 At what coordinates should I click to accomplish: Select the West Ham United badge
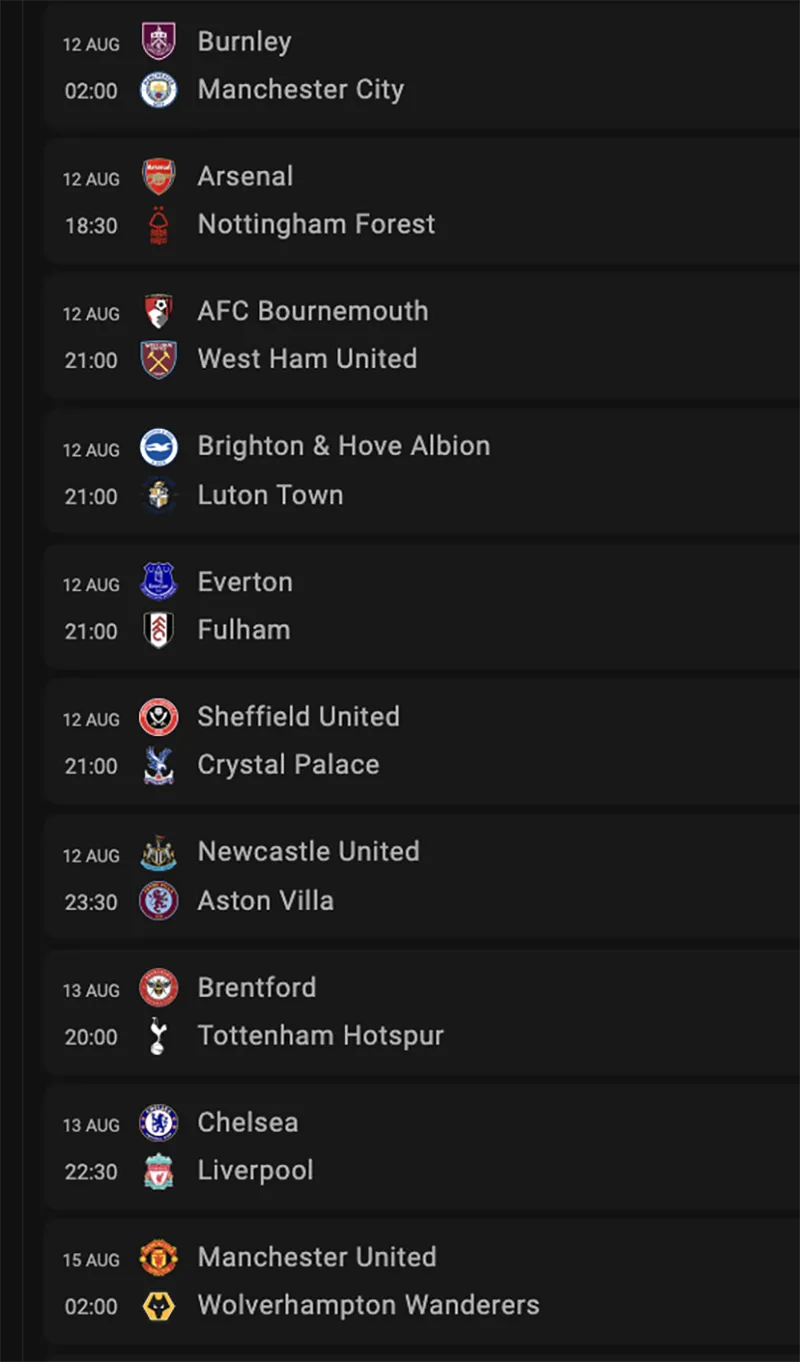pyautogui.click(x=159, y=359)
